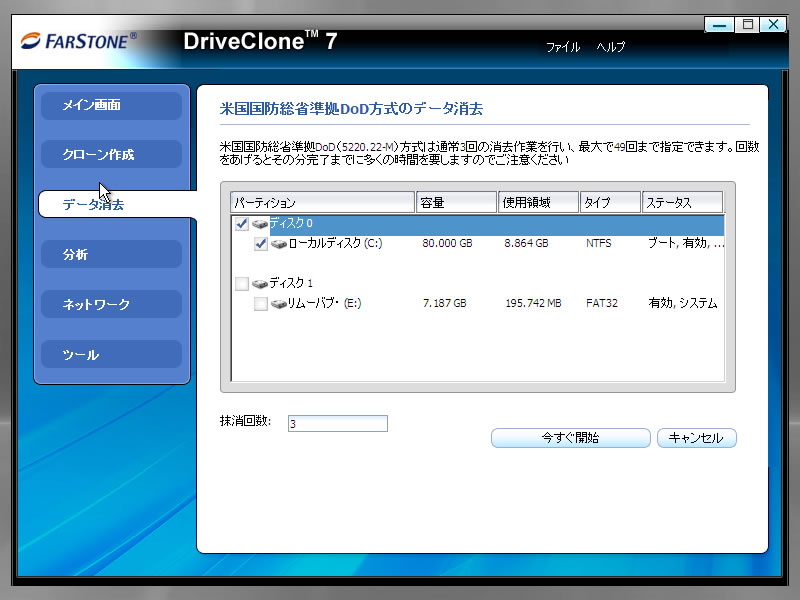Screen dimensions: 800x600
Task: Open the ヘルプ menu
Action: tap(611, 47)
